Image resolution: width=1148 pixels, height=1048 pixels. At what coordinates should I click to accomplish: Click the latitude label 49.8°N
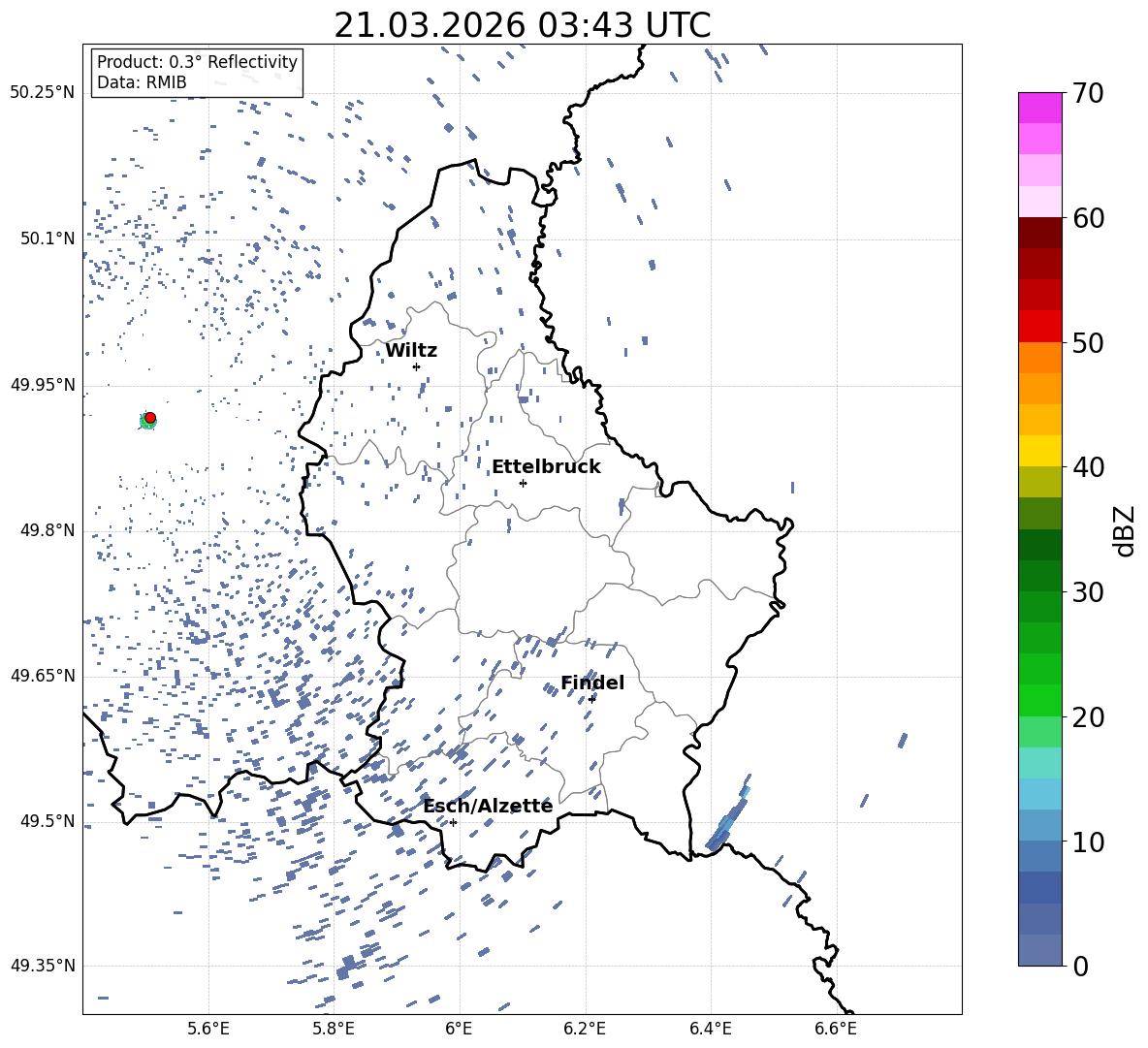click(48, 530)
